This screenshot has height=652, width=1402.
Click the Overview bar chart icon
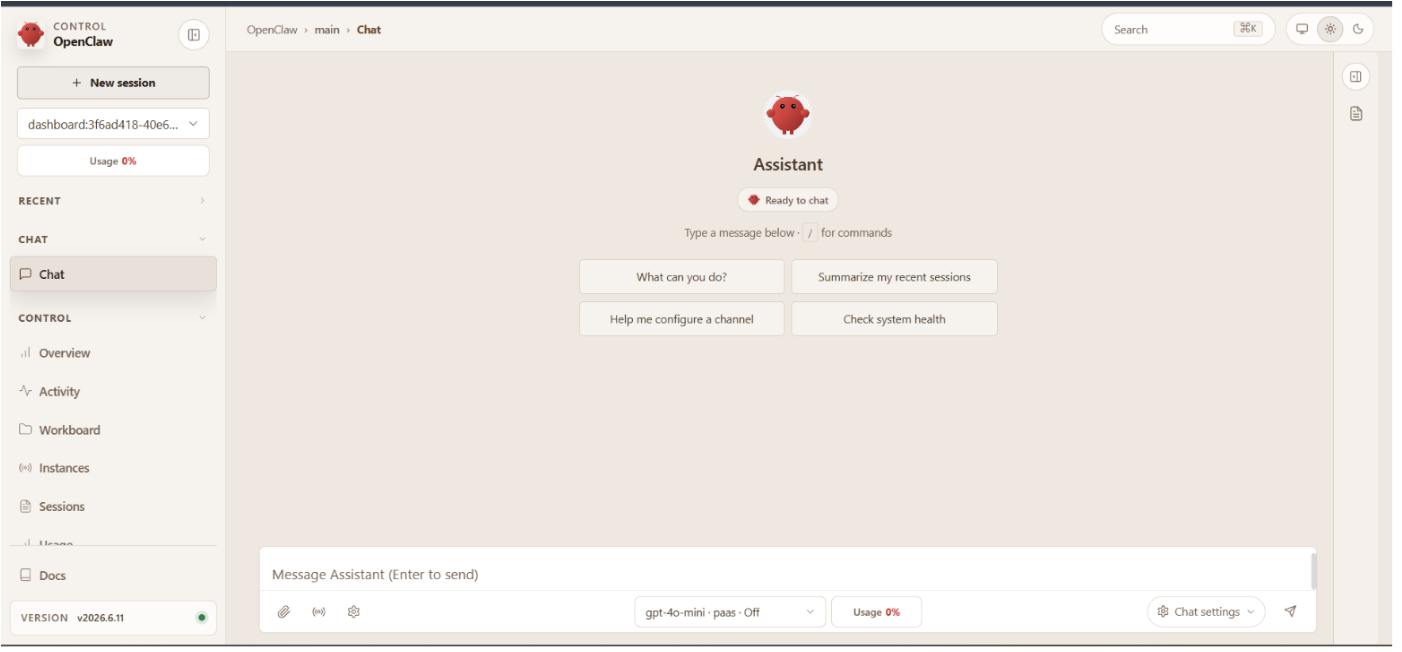click(26, 353)
